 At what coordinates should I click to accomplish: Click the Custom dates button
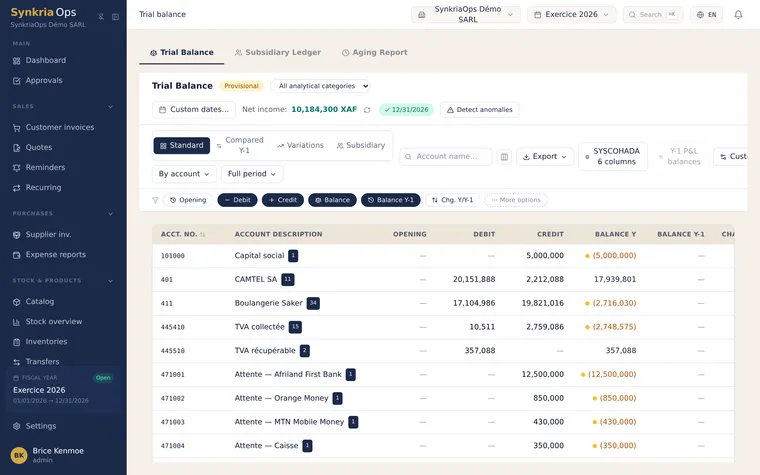pos(194,110)
